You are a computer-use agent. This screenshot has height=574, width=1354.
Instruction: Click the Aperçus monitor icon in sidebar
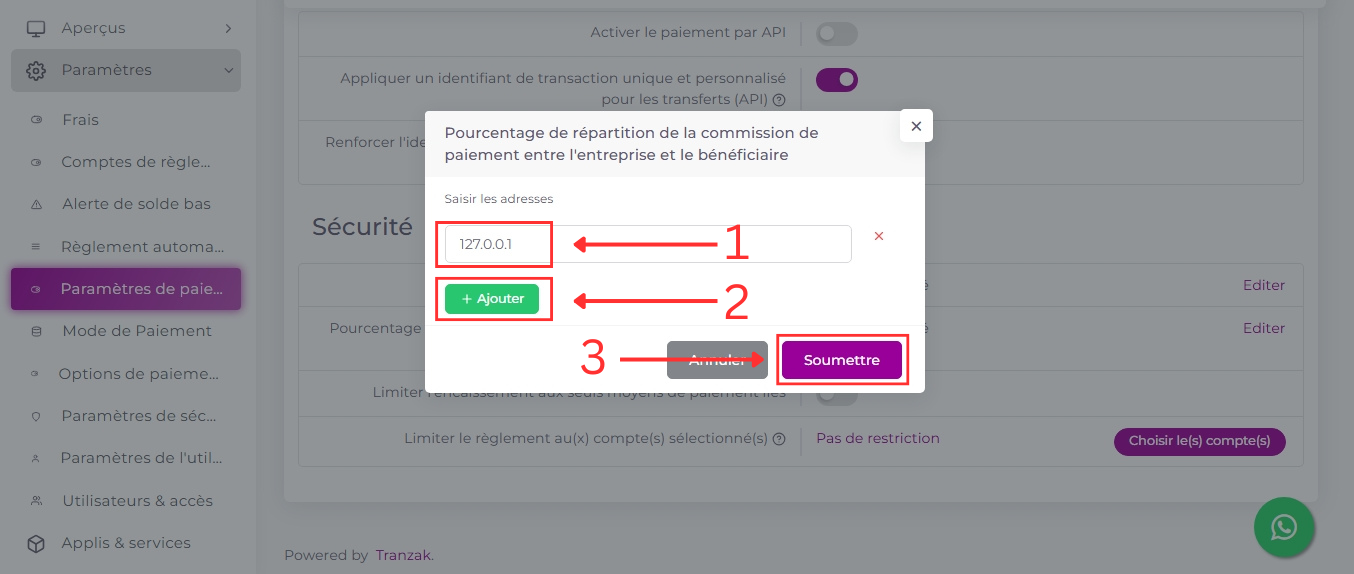(x=36, y=28)
